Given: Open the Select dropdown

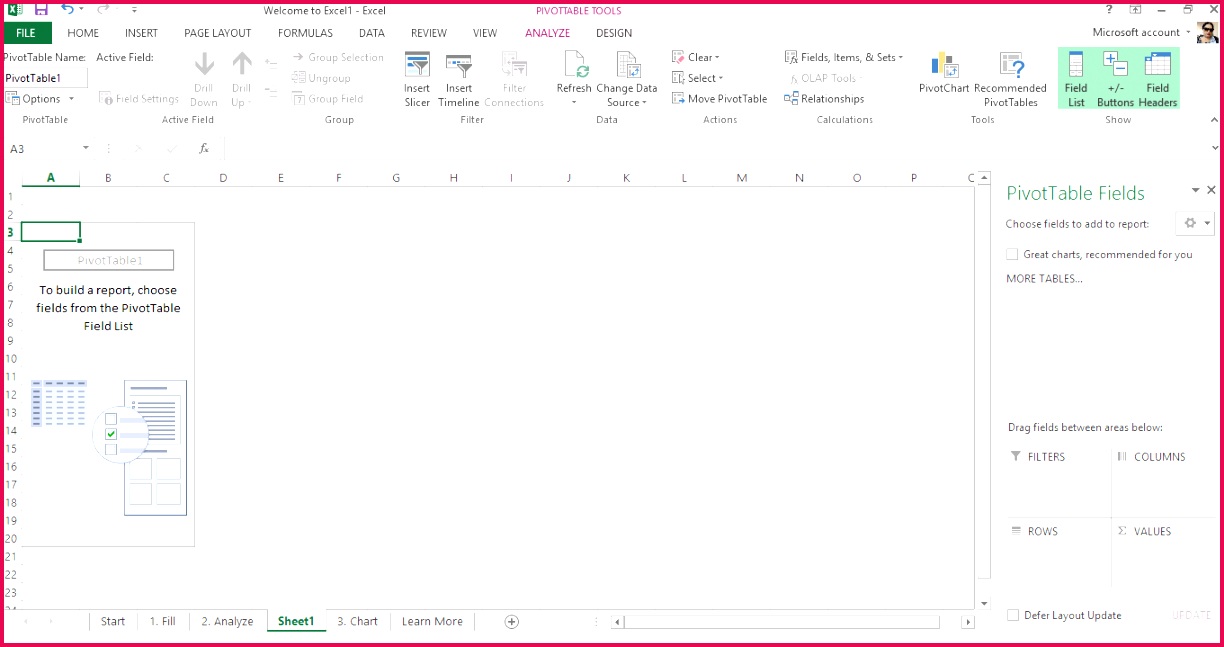Looking at the screenshot, I should (698, 78).
